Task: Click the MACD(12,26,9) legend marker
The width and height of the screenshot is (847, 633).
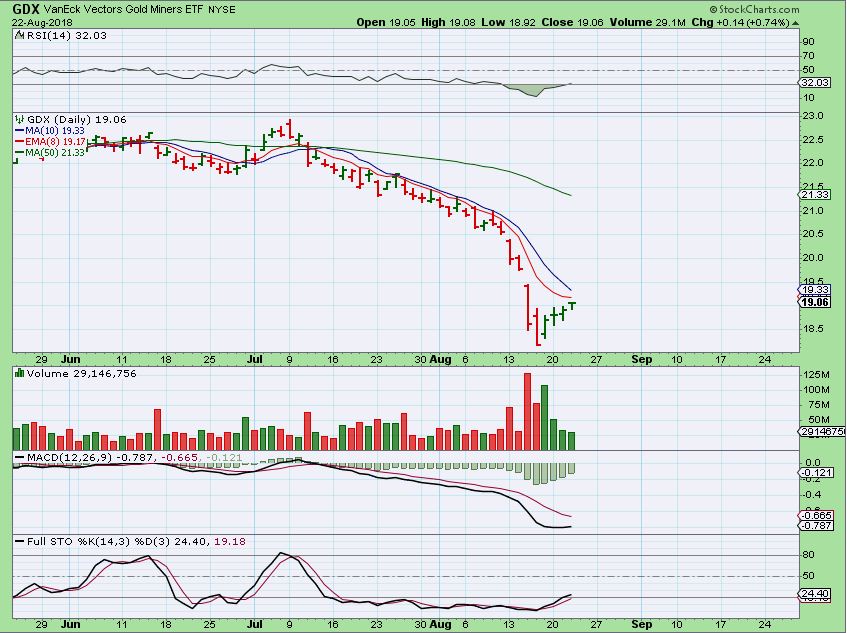Action: tap(19, 457)
